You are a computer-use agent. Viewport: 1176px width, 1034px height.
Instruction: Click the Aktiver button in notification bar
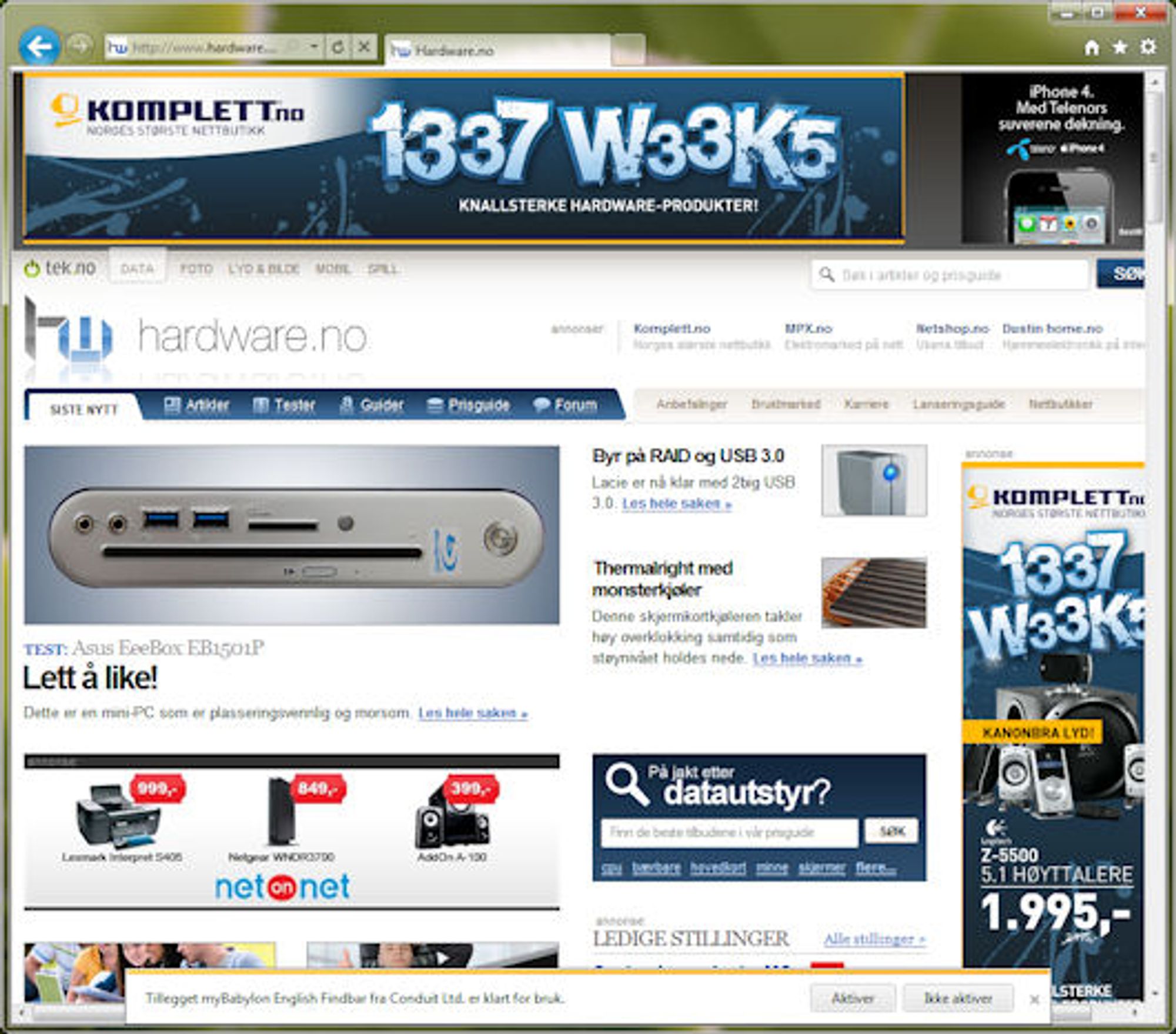[853, 999]
